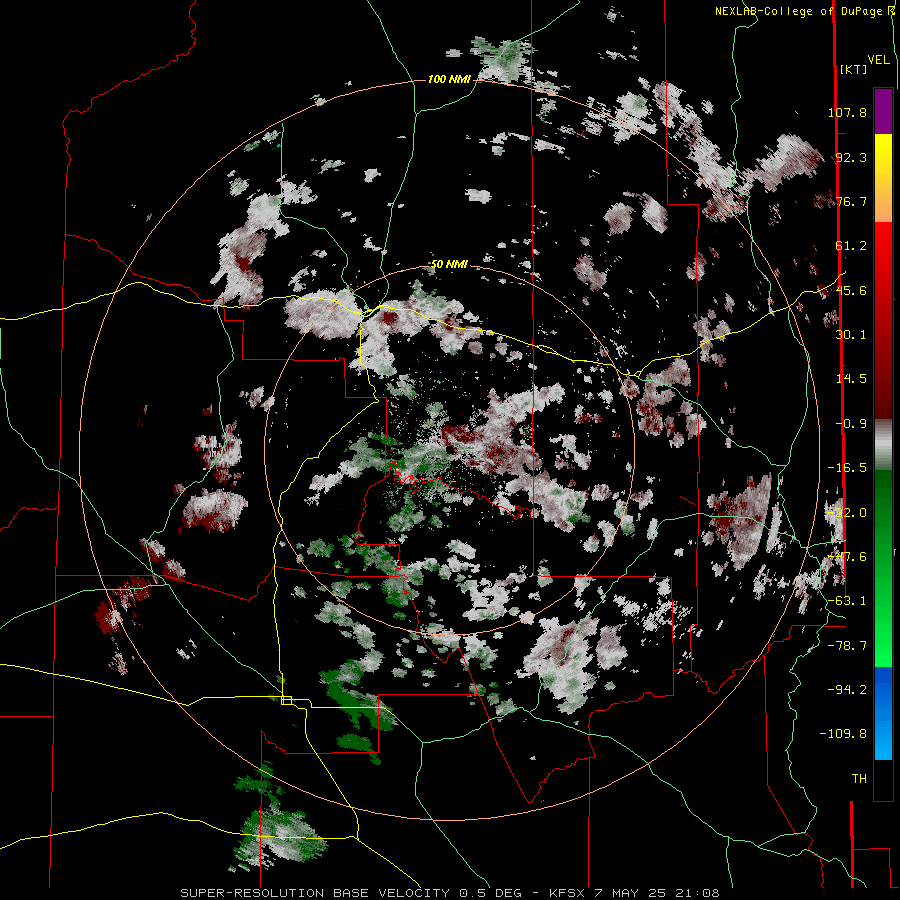Viewport: 900px width, 900px height.
Task: Click the 45.6 velocity scale value
Action: (x=851, y=290)
